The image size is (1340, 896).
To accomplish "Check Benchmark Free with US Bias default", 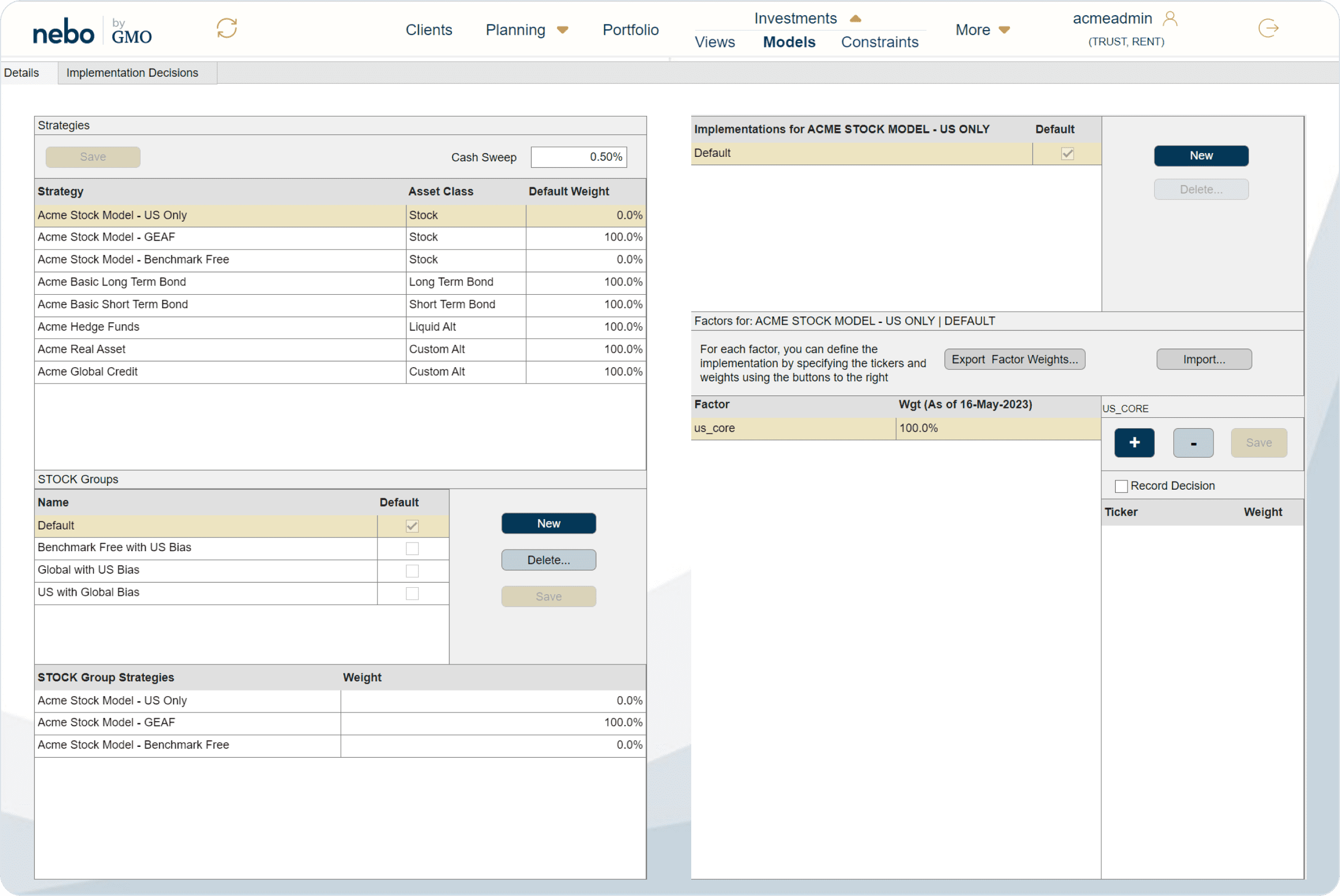I will pyautogui.click(x=412, y=548).
